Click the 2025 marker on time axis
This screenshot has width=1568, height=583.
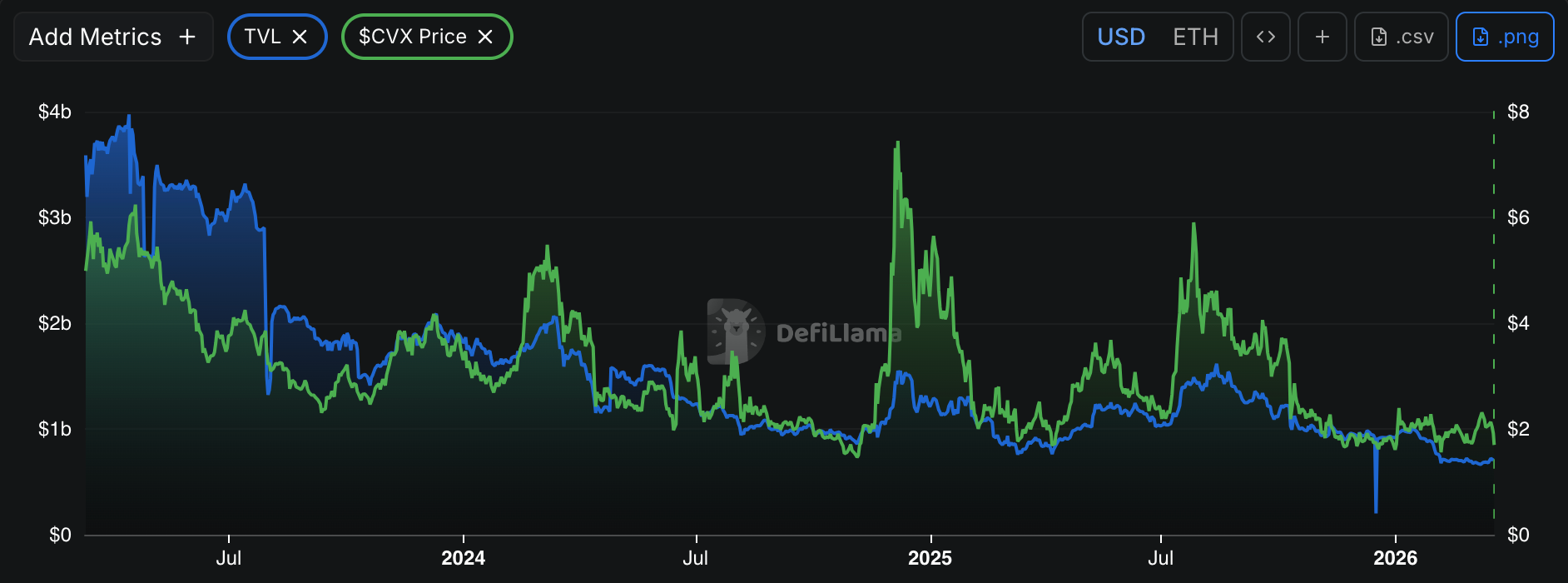pyautogui.click(x=930, y=557)
